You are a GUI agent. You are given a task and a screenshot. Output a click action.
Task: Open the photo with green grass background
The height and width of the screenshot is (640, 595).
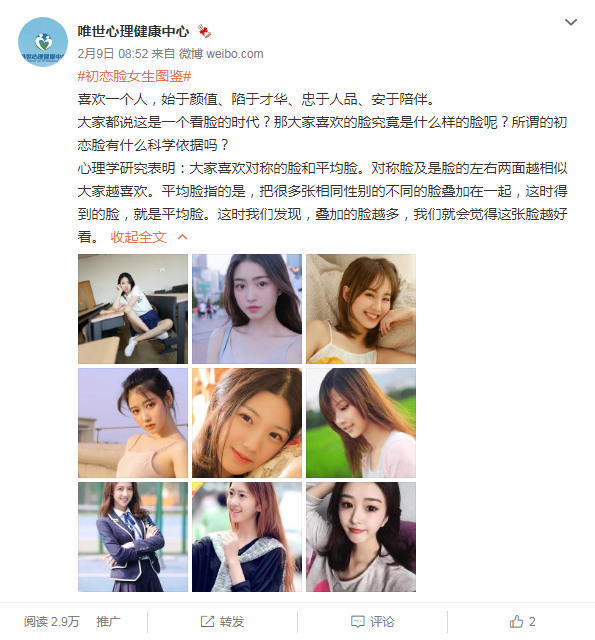[361, 423]
